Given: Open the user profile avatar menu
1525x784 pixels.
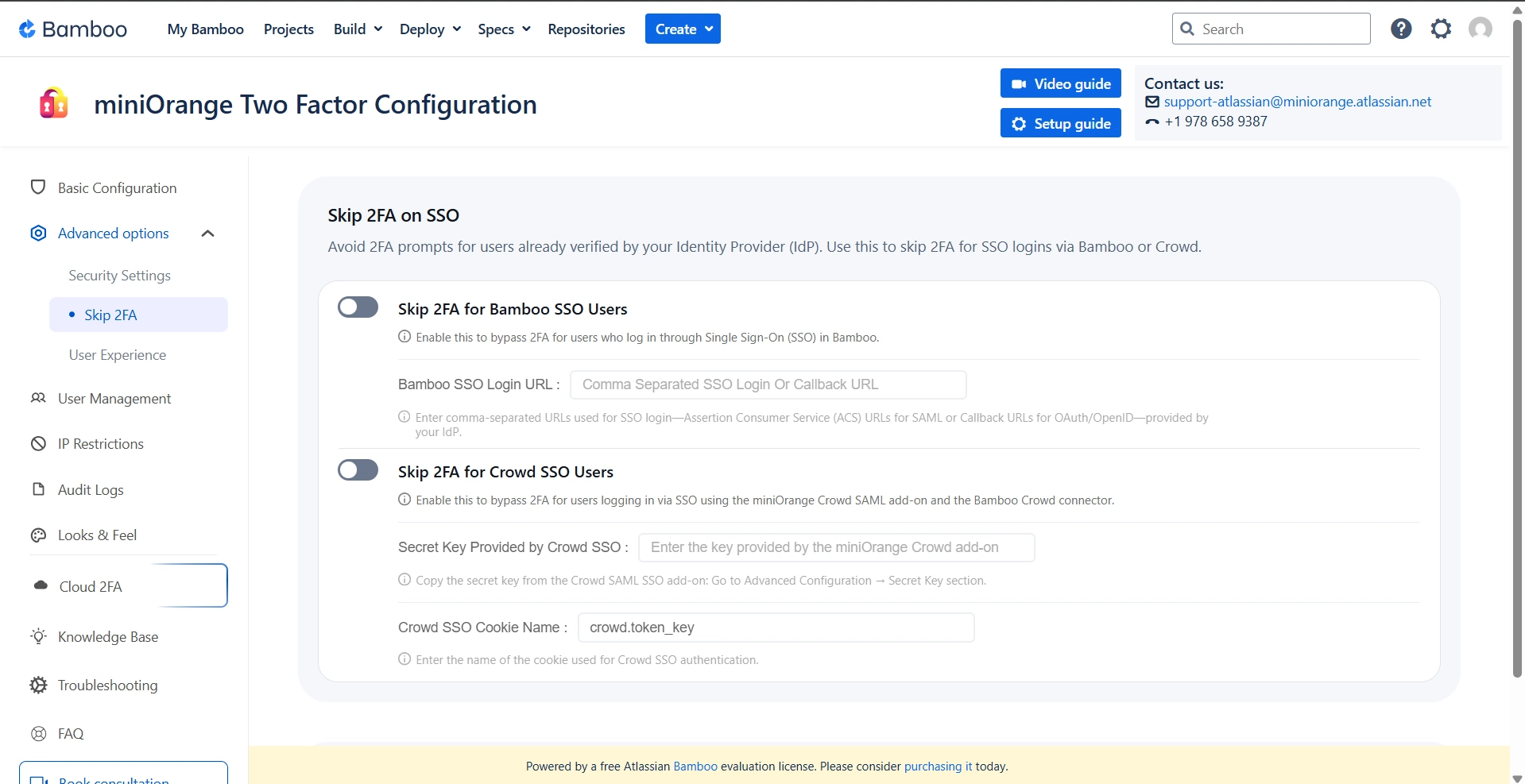Looking at the screenshot, I should (x=1480, y=28).
